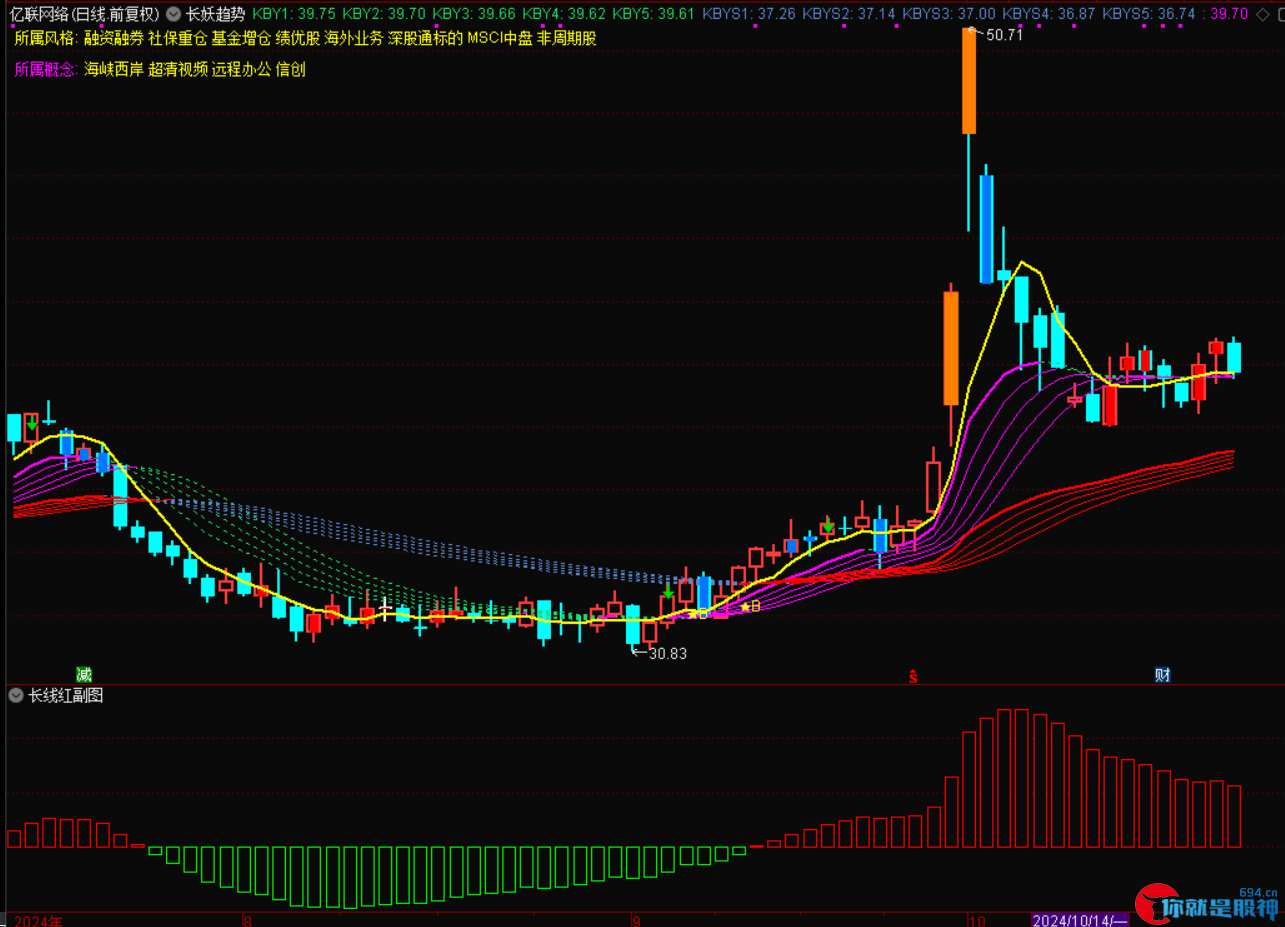Click the 社保重仓 style tag

[x=177, y=39]
